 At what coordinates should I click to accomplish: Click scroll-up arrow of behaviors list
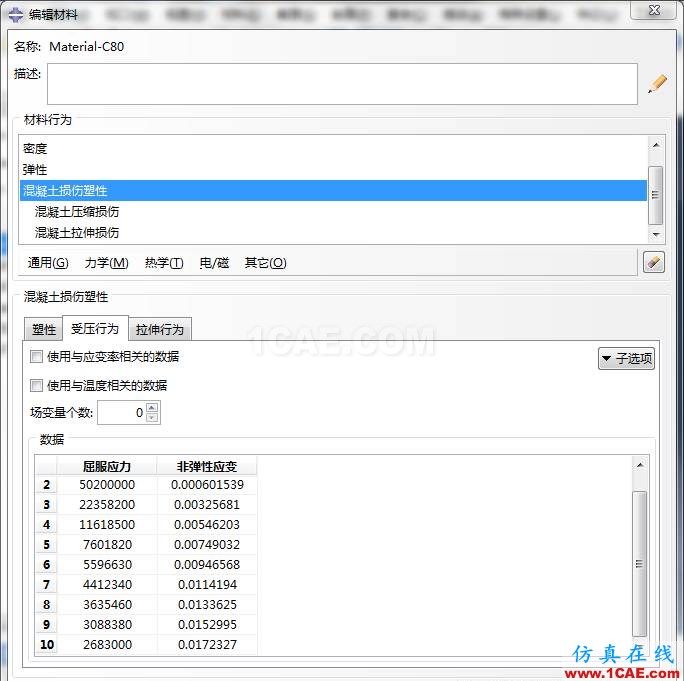[x=656, y=145]
